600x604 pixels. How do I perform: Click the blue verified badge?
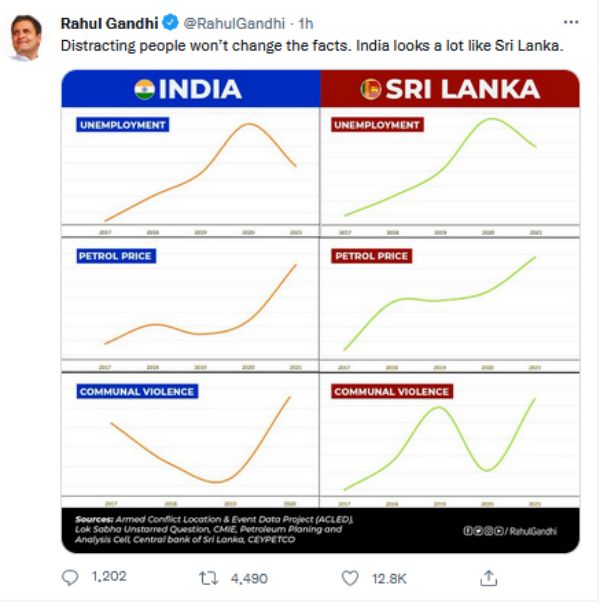171,23
